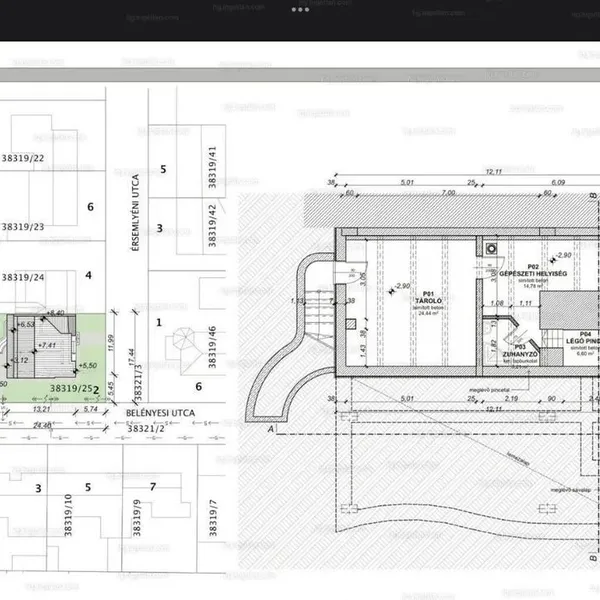This screenshot has height=600, width=600.
Task: Click the parcel label 38319/41
Action: tap(212, 167)
